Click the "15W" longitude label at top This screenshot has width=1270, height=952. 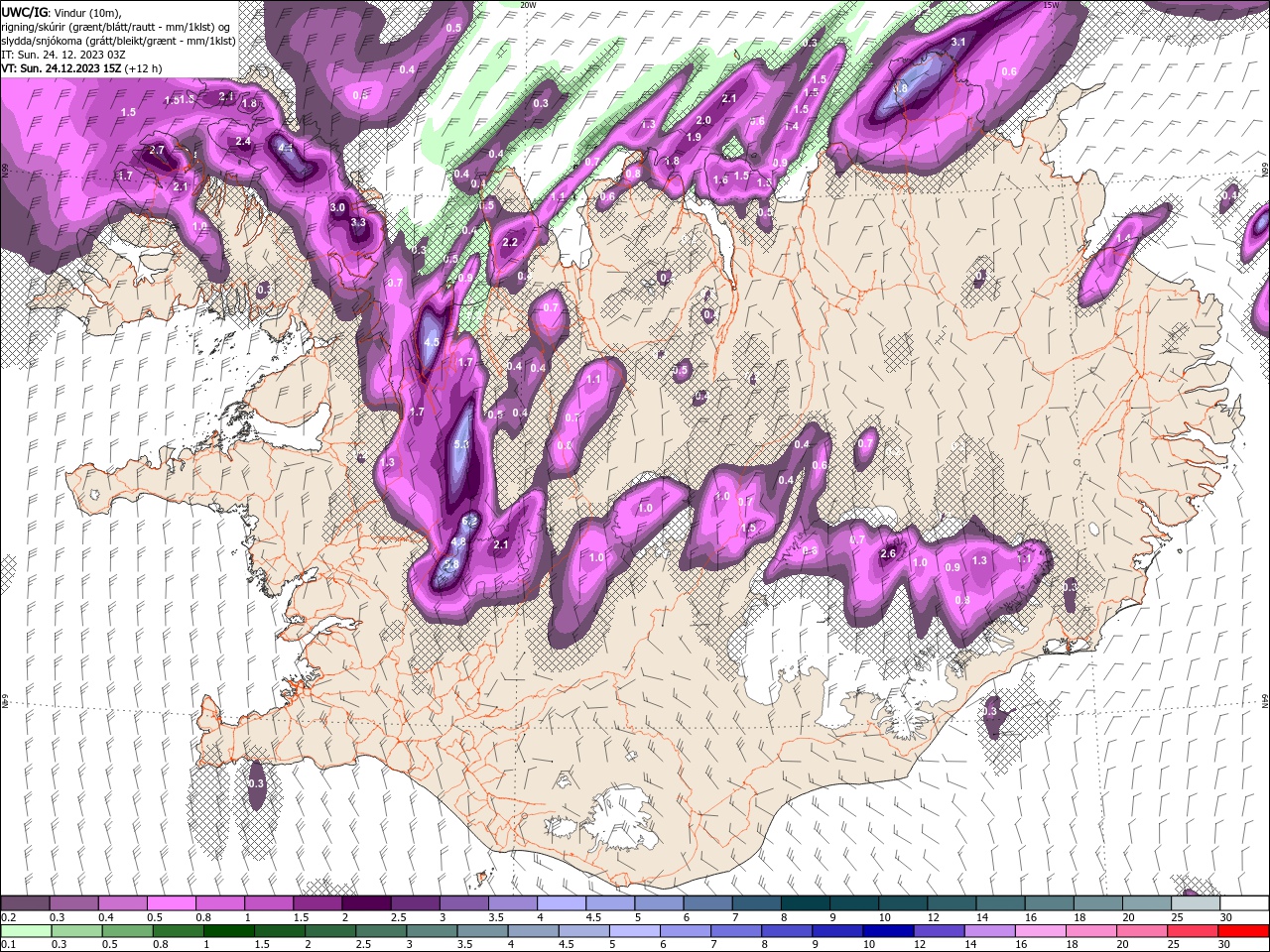[1051, 5]
